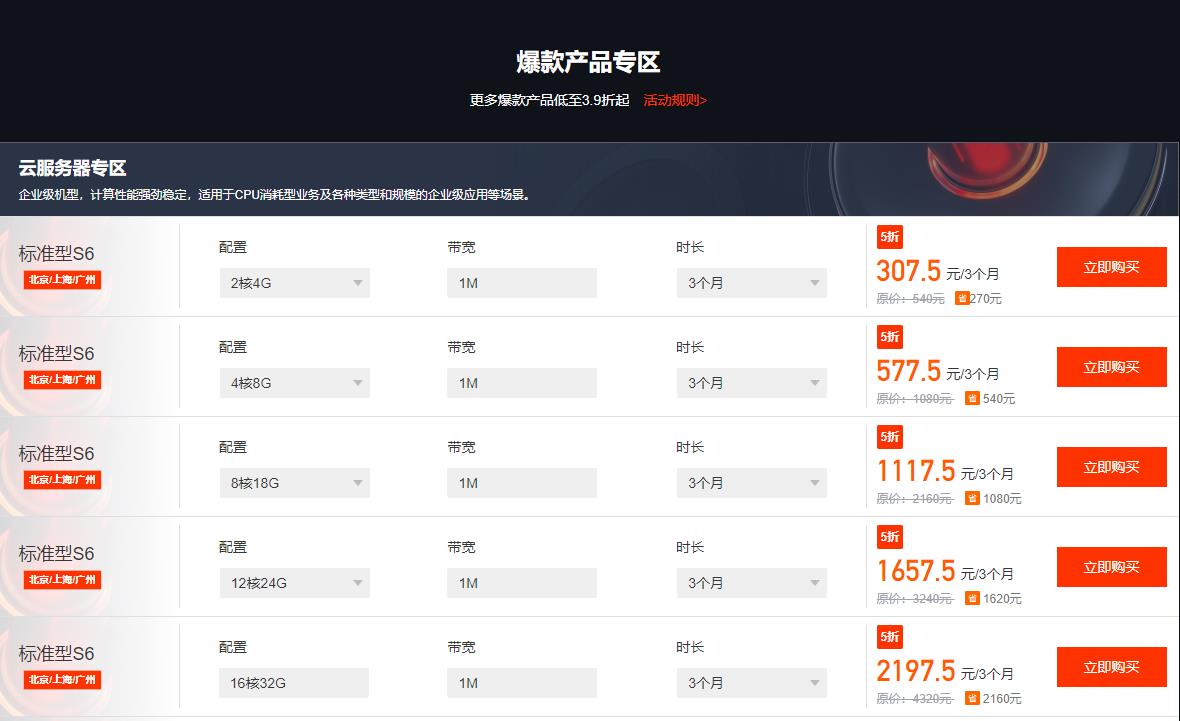Buy the 2核4G server with 立即购买
This screenshot has width=1180, height=721.
[1112, 267]
